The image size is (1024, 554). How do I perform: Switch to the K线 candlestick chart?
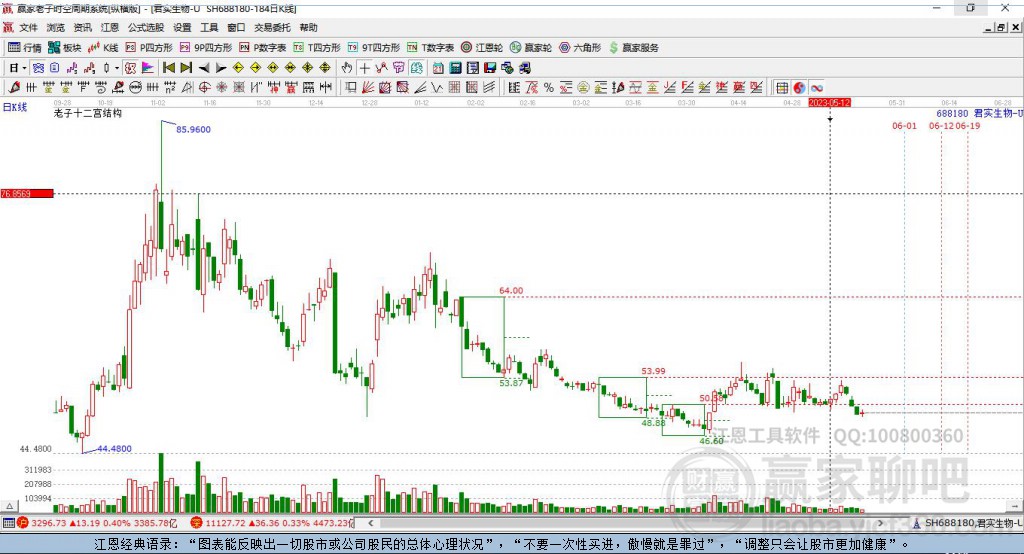click(x=103, y=48)
